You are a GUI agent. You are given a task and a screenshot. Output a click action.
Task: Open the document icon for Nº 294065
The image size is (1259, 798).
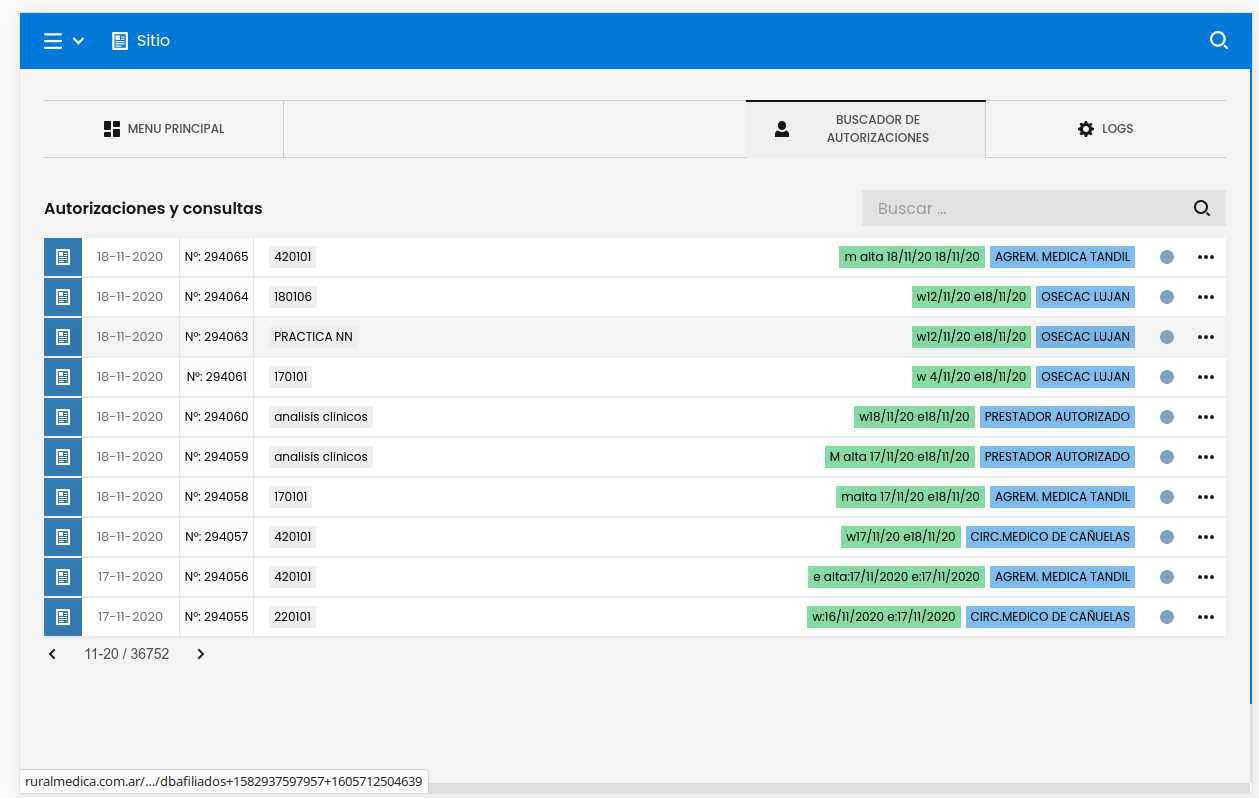click(x=63, y=257)
